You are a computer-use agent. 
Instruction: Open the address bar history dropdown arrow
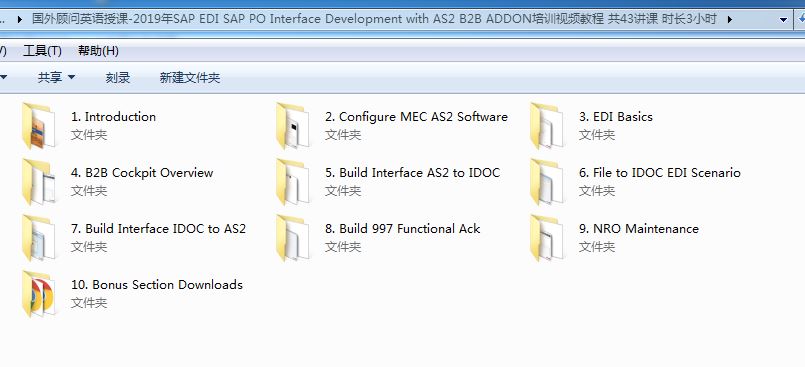click(x=783, y=20)
